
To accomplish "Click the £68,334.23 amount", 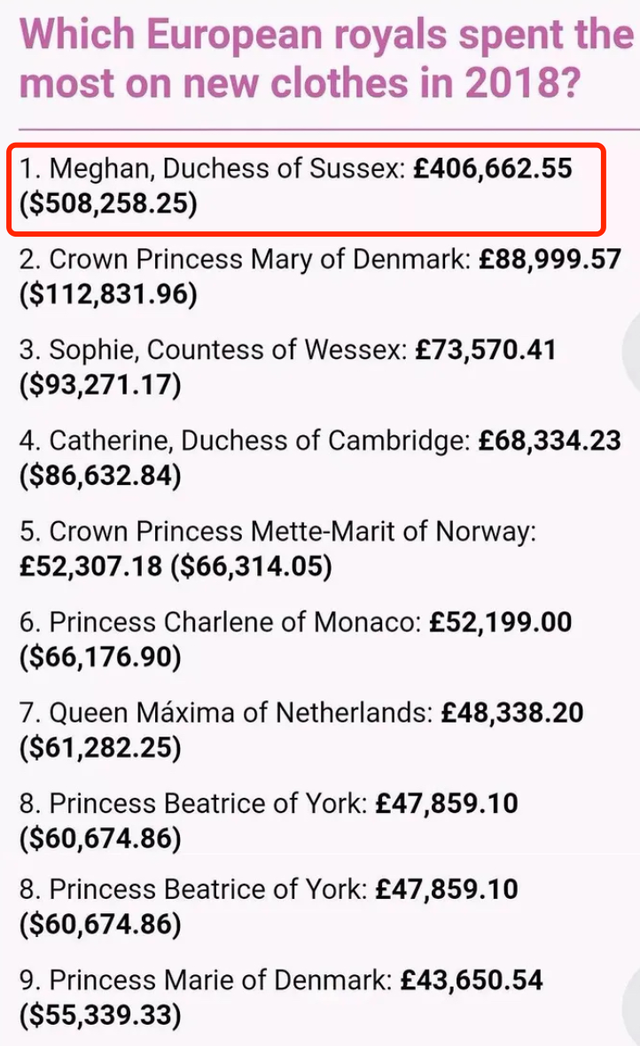I will [x=549, y=440].
